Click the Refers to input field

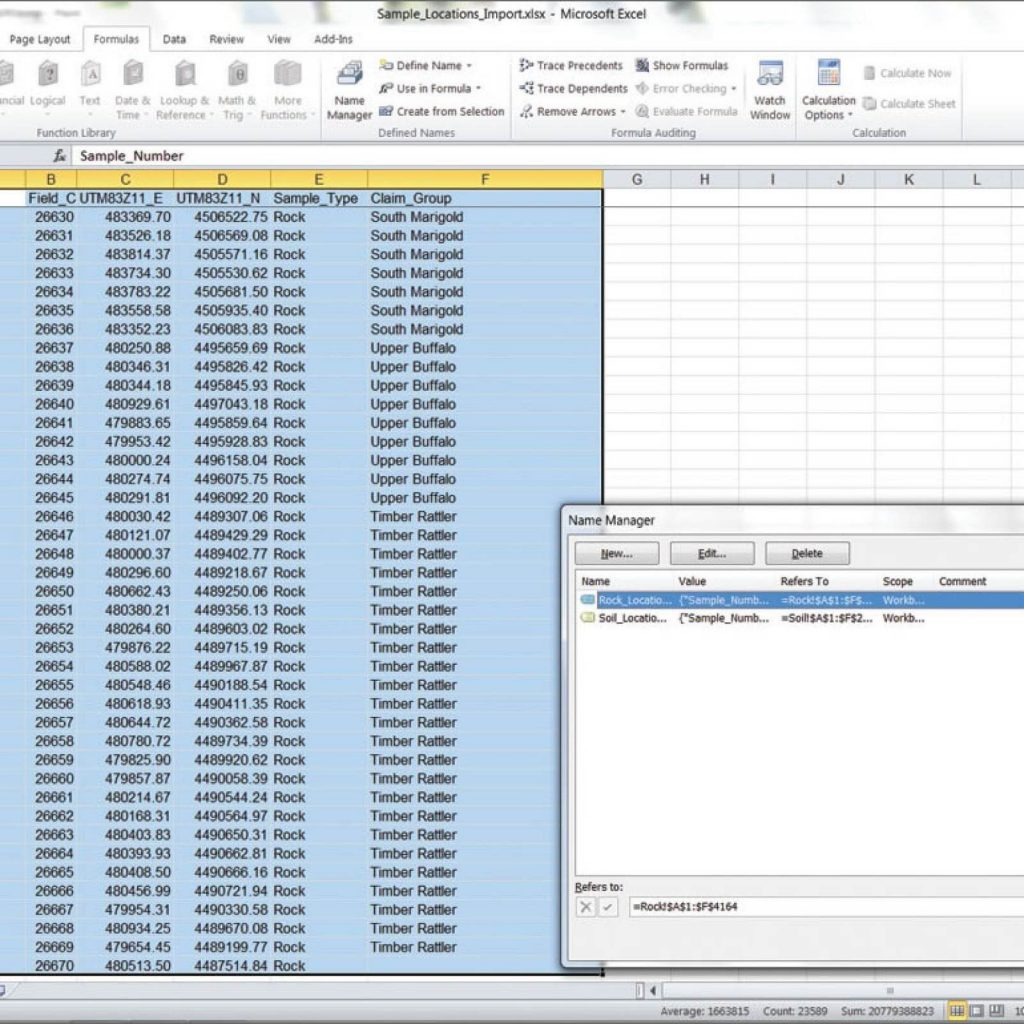820,907
